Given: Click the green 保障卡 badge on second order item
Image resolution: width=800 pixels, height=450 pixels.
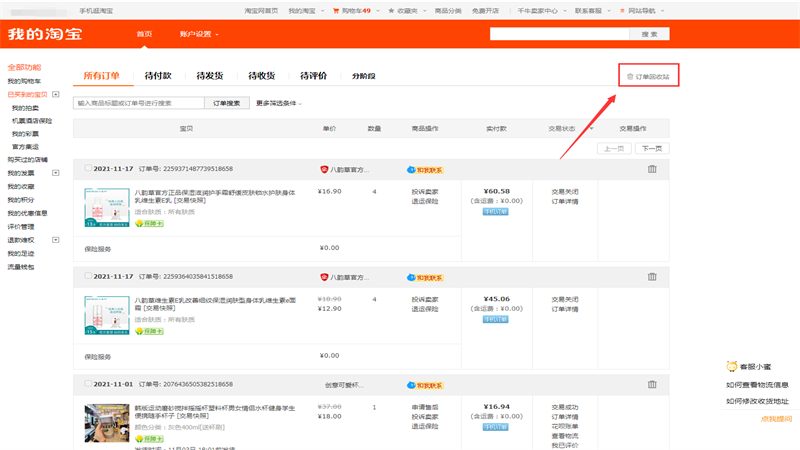Looking at the screenshot, I should click(149, 331).
